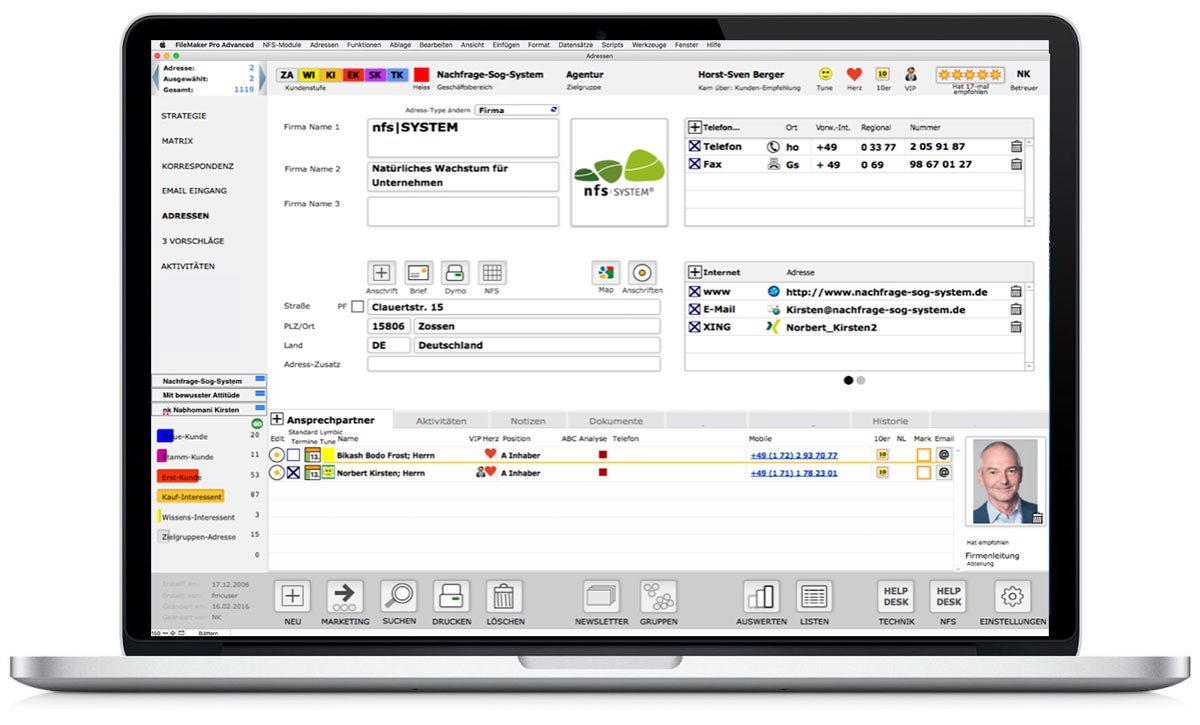Delete the XING row with its trash icon
Image resolution: width=1200 pixels, height=725 pixels.
click(x=1016, y=327)
